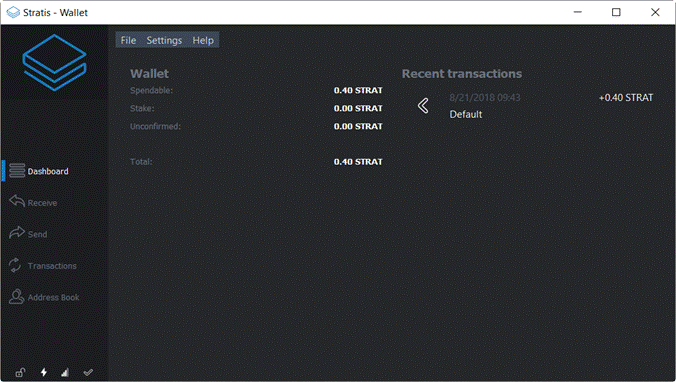Click the Receive arrow icon
The image size is (676, 382).
tap(17, 200)
